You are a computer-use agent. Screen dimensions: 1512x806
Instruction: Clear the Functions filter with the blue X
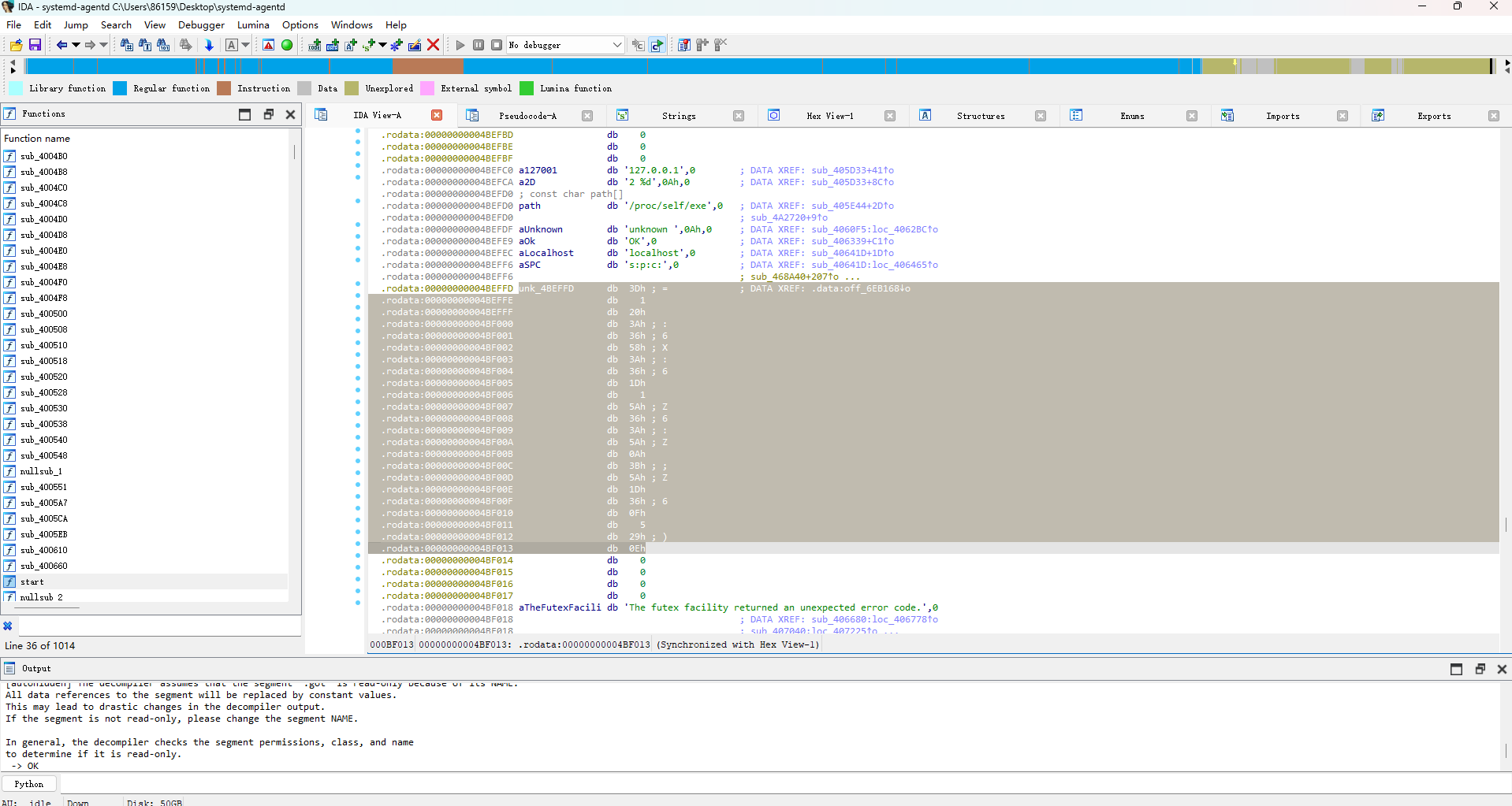8,626
